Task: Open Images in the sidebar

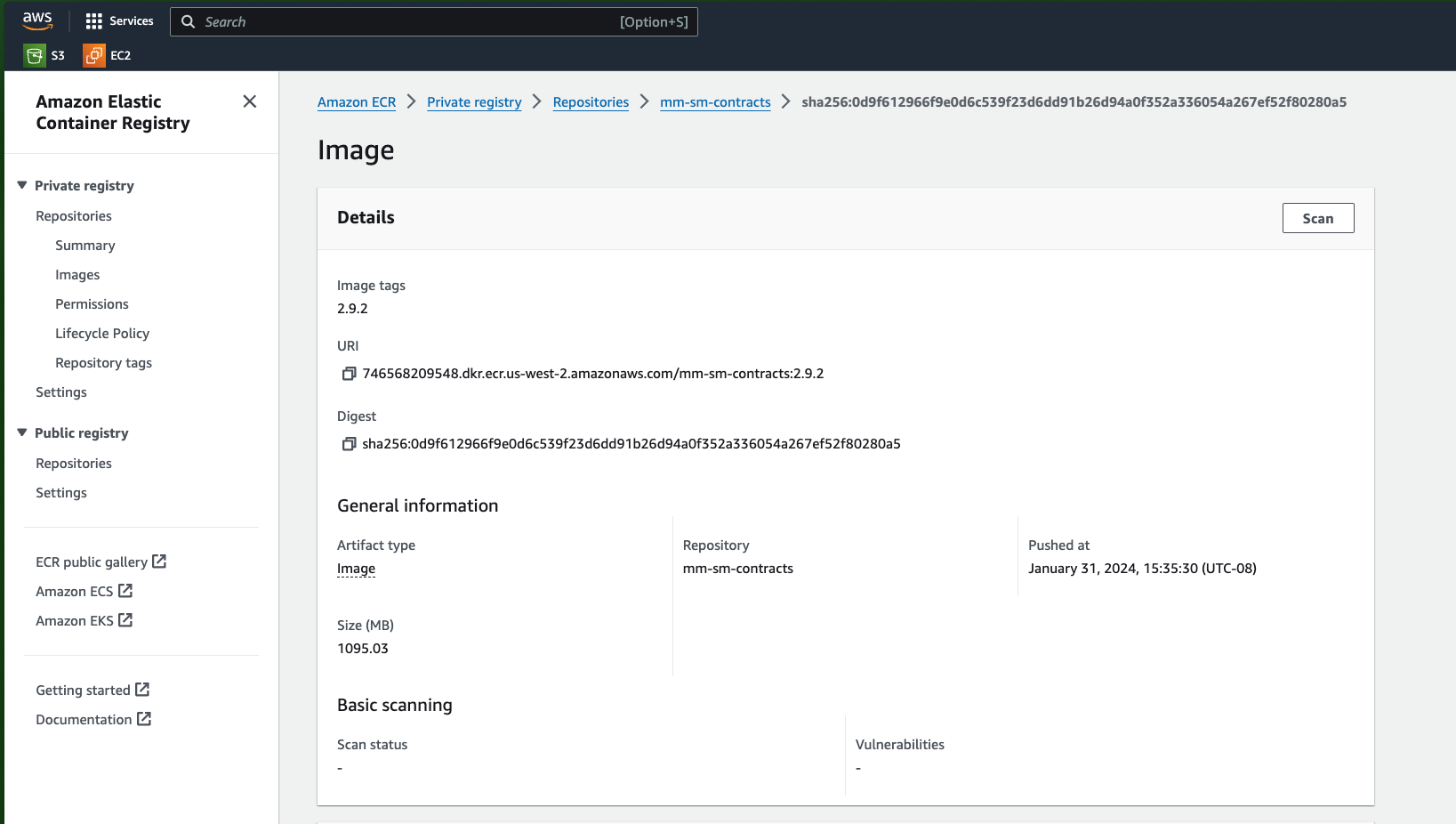Action: (77, 275)
